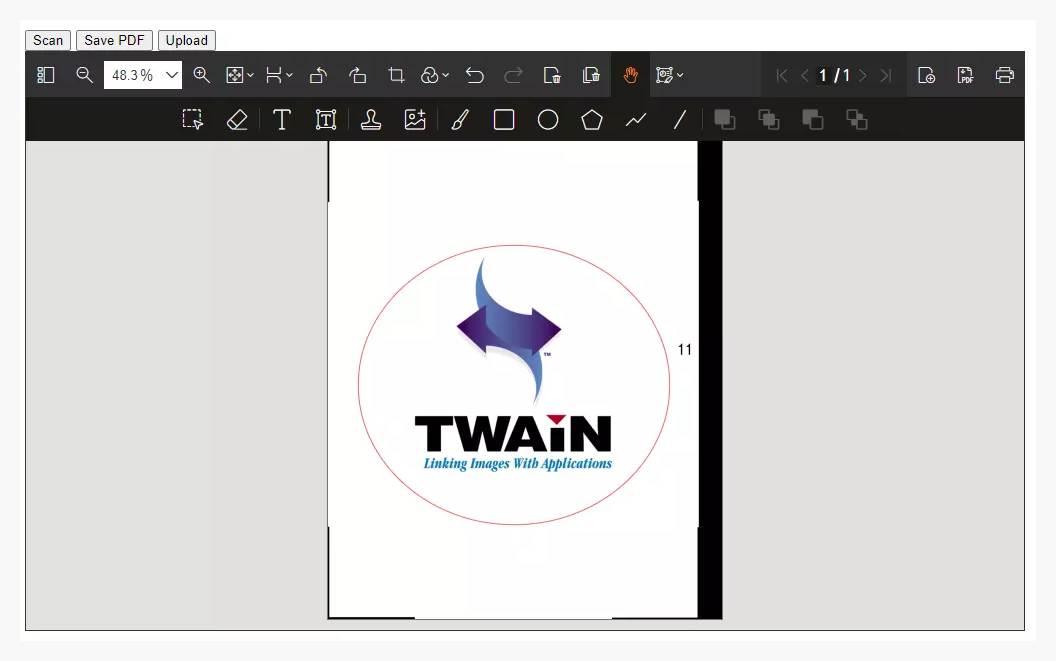This screenshot has height=661, width=1056.
Task: Select the Crop tool
Action: pos(397,75)
